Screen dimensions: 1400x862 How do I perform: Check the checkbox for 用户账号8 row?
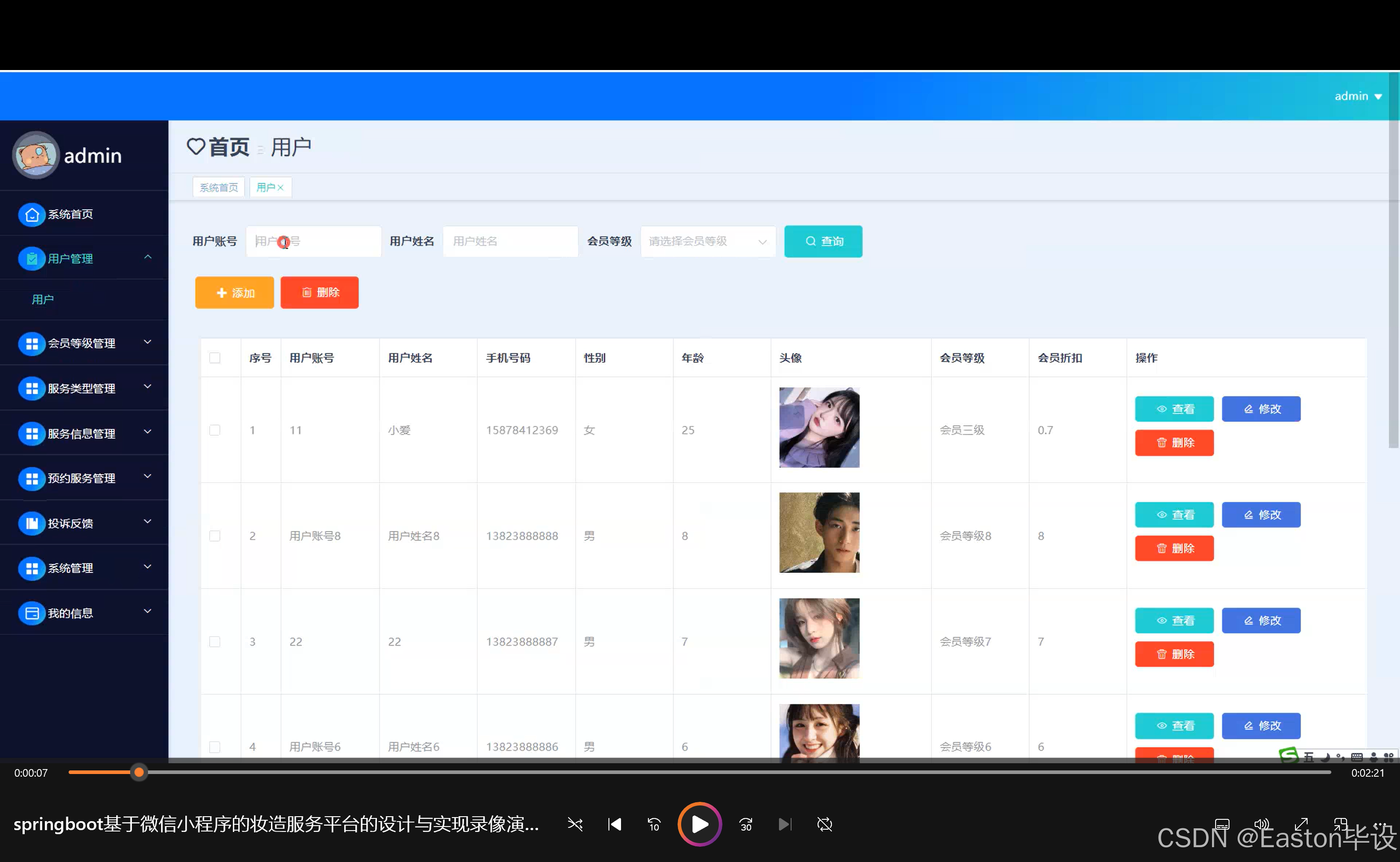tap(215, 536)
